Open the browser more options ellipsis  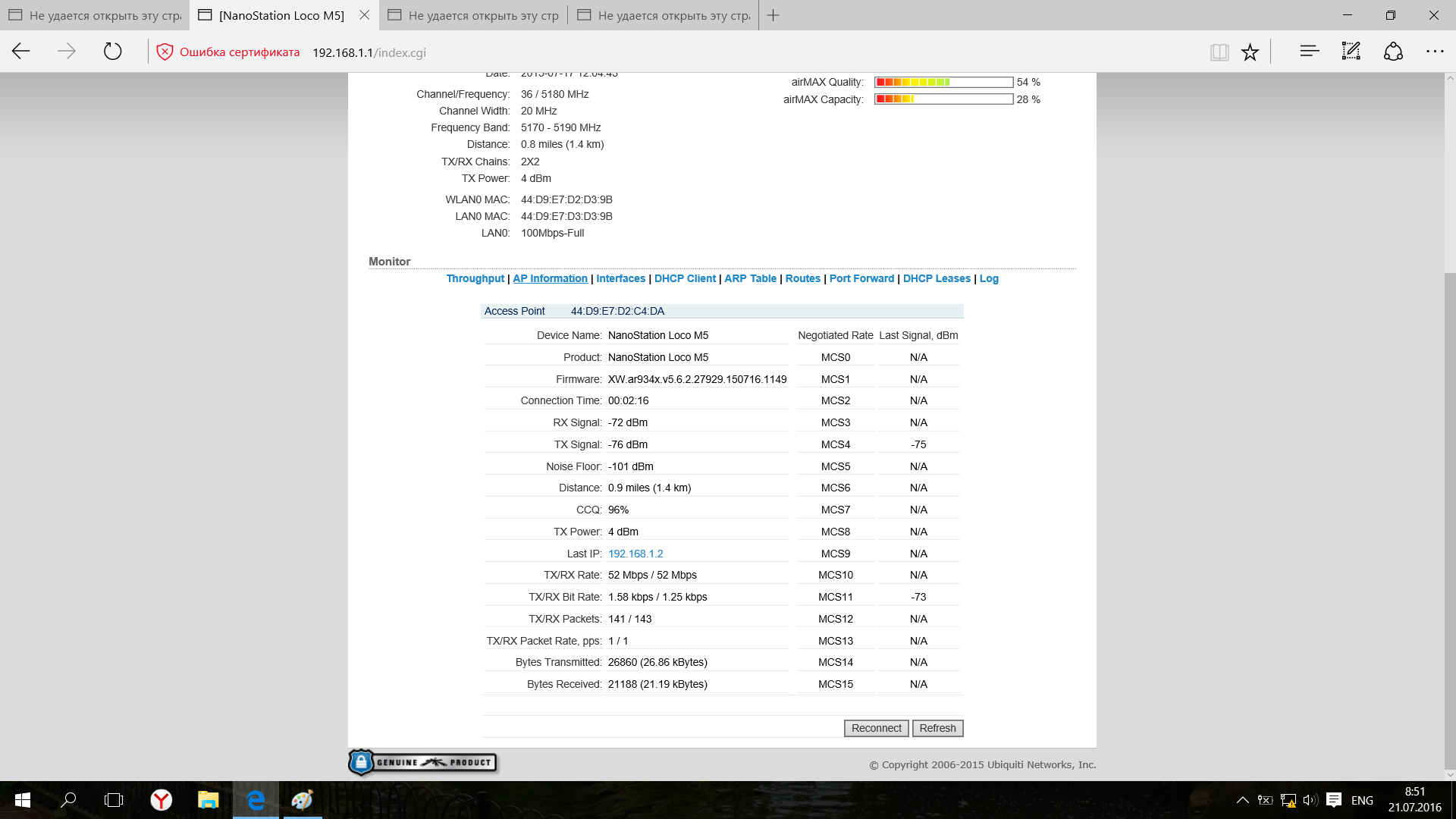pos(1435,52)
